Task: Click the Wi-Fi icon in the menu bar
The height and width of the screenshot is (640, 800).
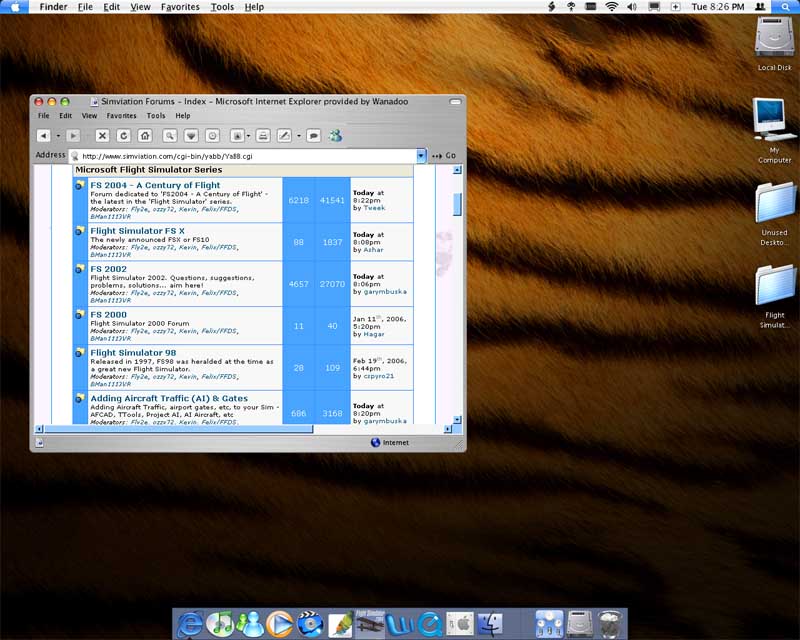Action: click(x=611, y=7)
